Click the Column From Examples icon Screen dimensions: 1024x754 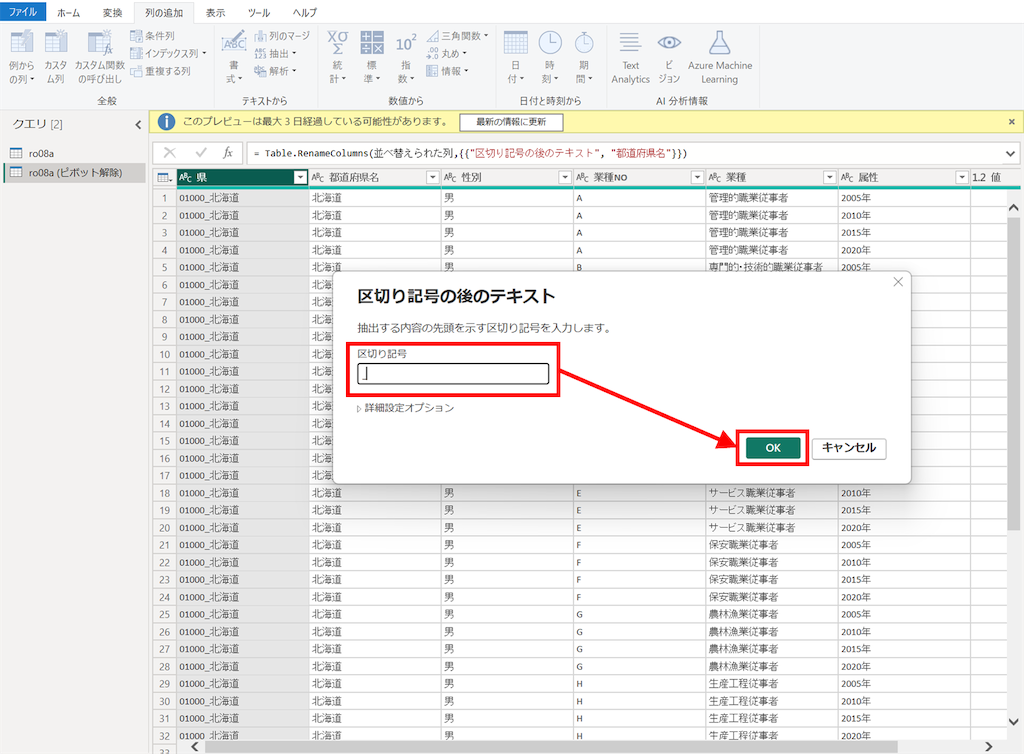coord(22,42)
